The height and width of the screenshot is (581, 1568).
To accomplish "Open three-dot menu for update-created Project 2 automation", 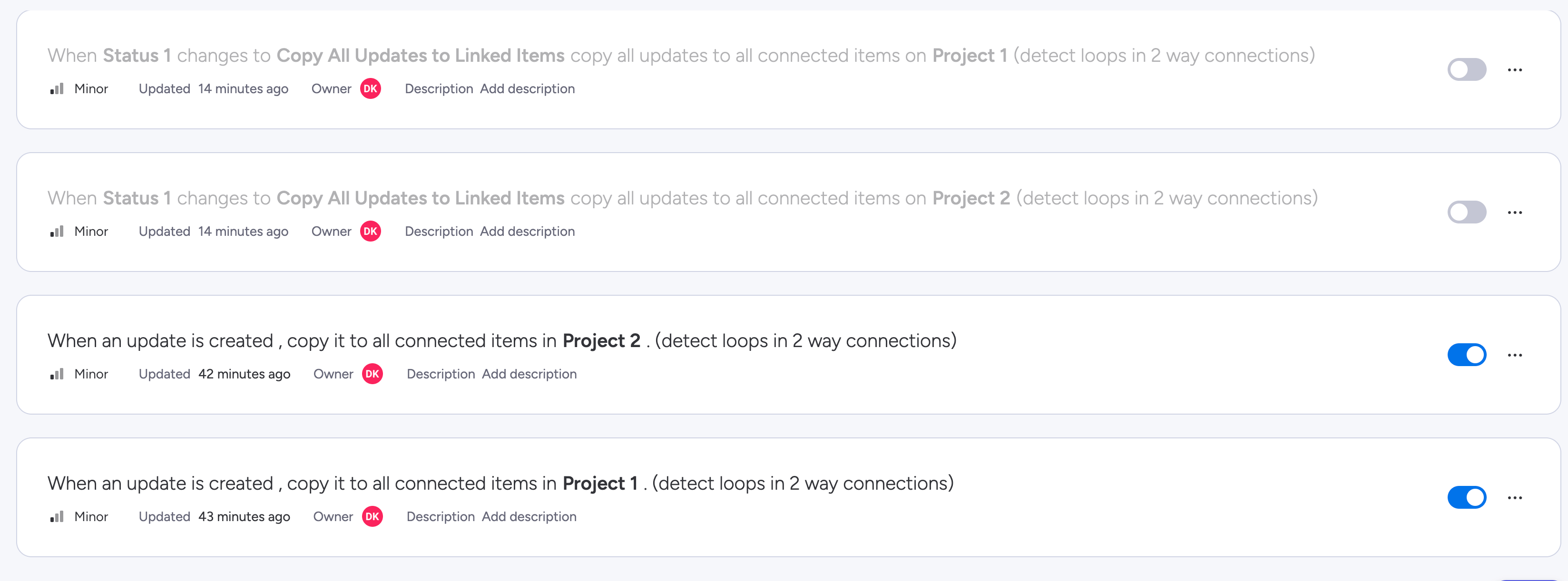I will pos(1514,355).
